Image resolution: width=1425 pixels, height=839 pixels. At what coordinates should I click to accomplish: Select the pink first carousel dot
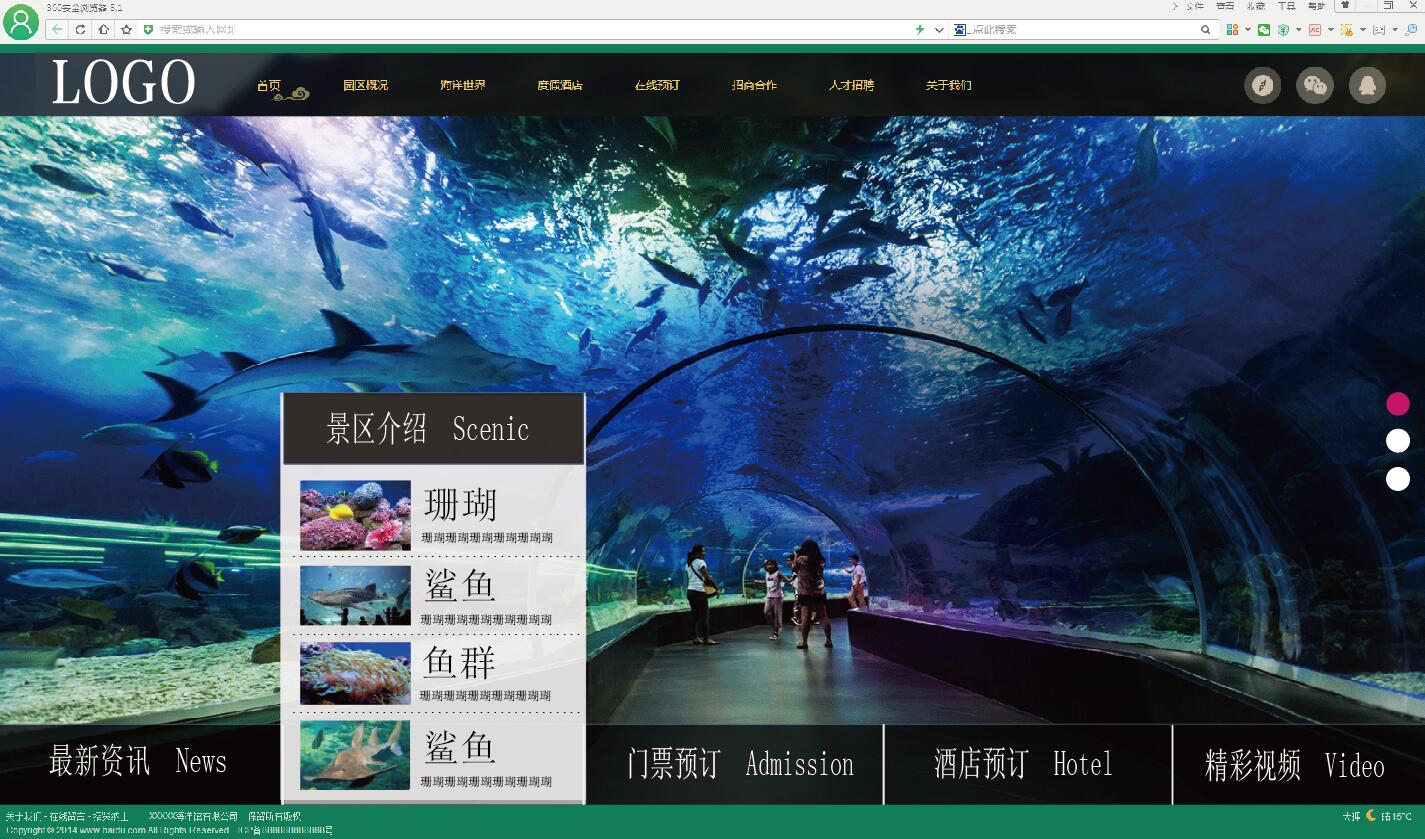pyautogui.click(x=1397, y=404)
